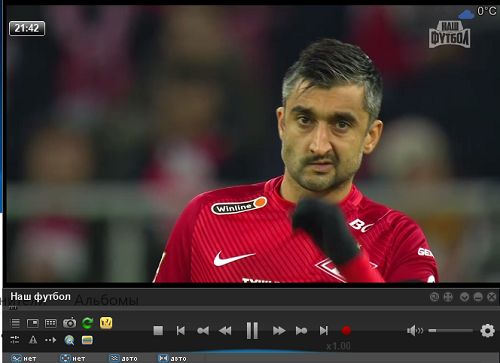
Task: Click the 21:42 clock overlay
Action: [x=27, y=28]
